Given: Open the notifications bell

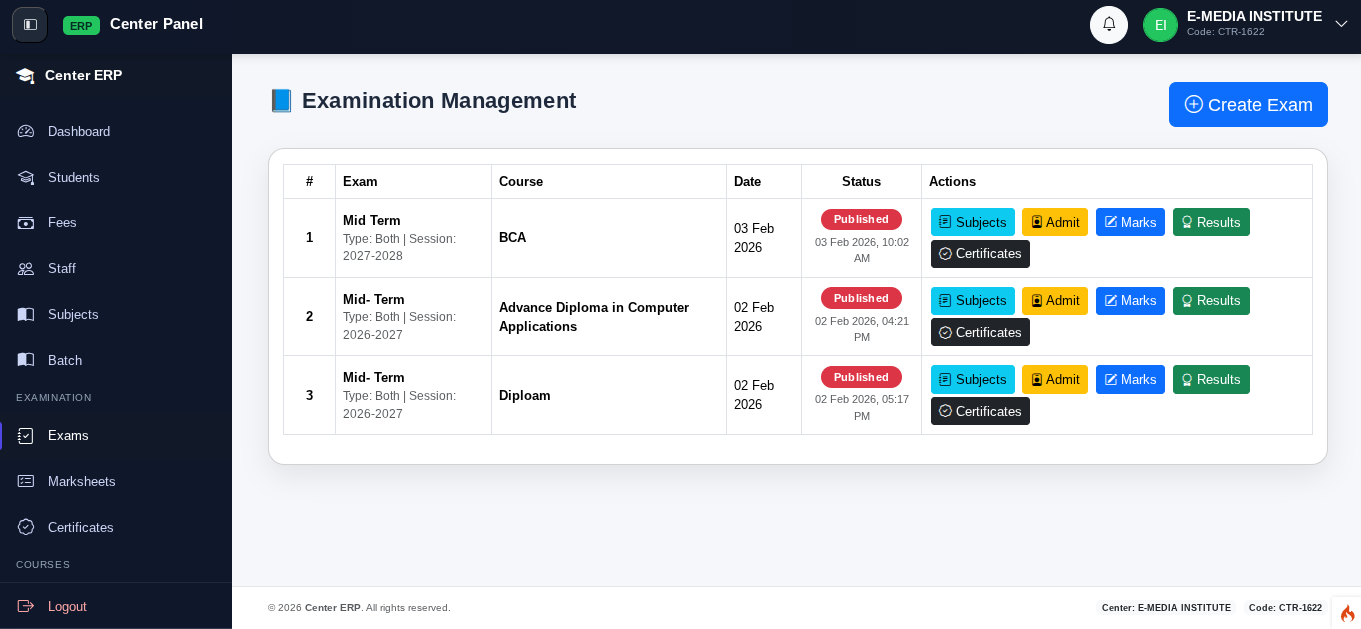Looking at the screenshot, I should [x=1108, y=24].
